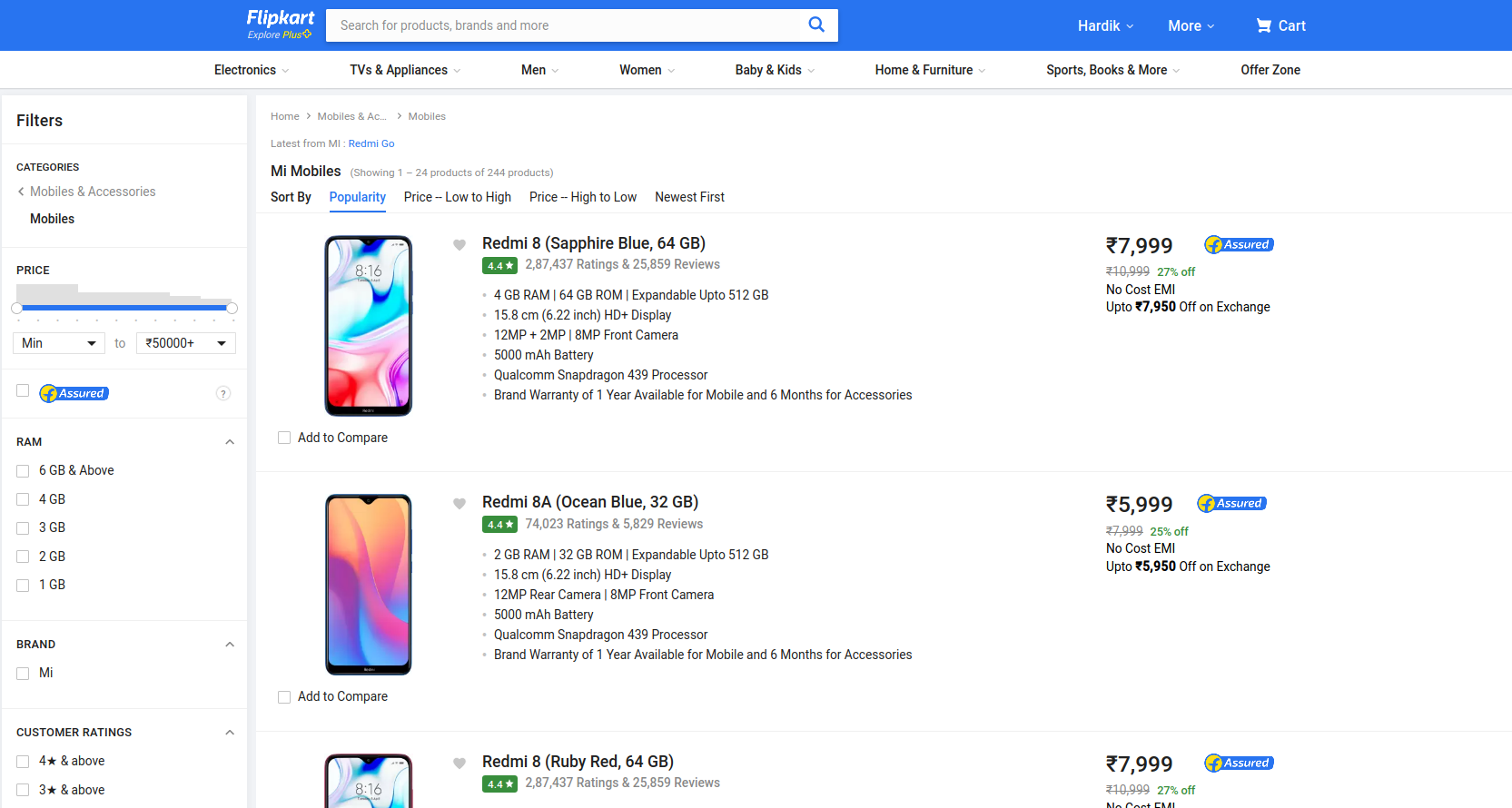The image size is (1512, 808).
Task: Click the search magnifier icon
Action: 816,25
